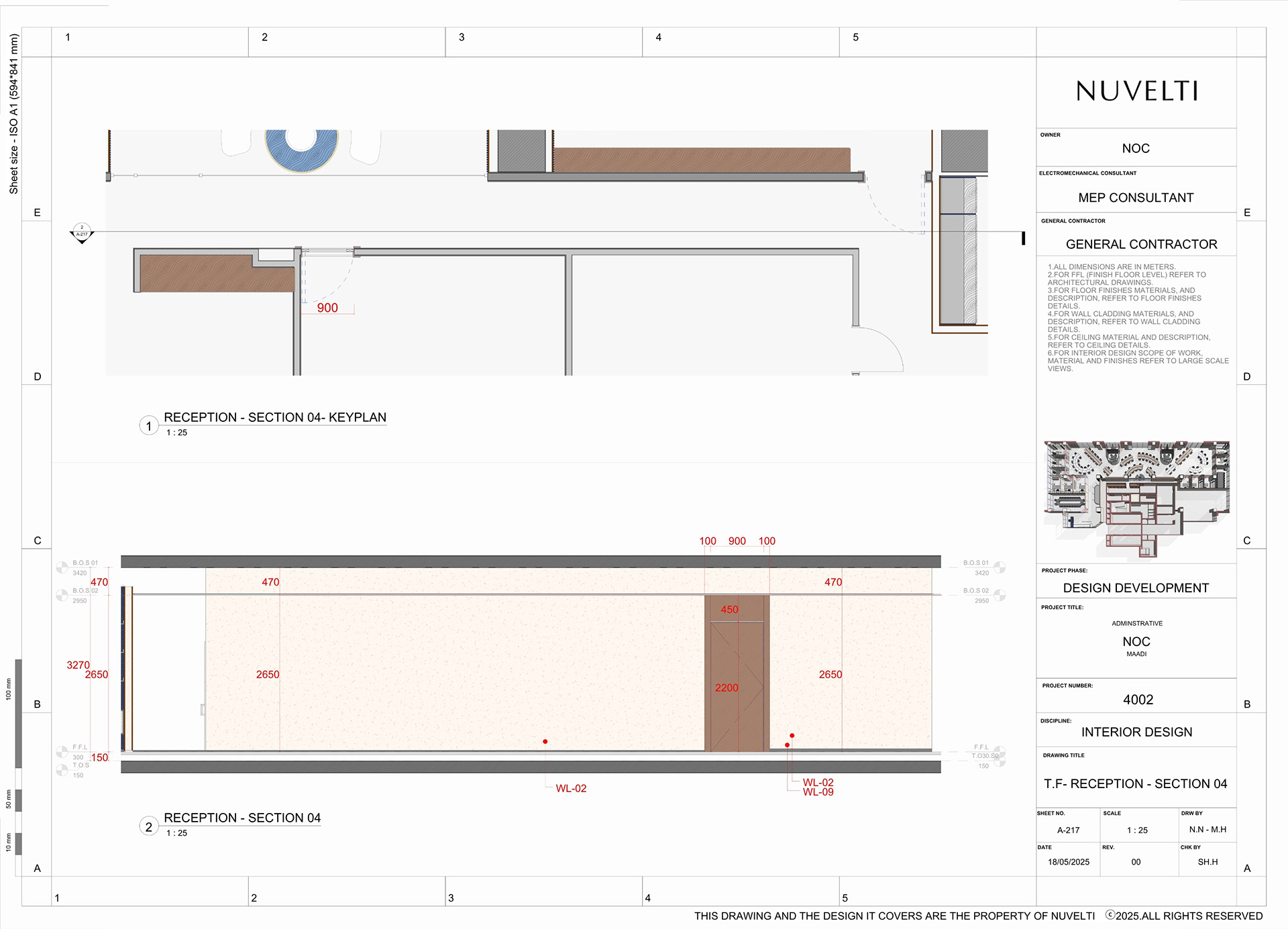1288x929 pixels.
Task: Click the right F.F.L level marker symbol
Action: [1000, 751]
